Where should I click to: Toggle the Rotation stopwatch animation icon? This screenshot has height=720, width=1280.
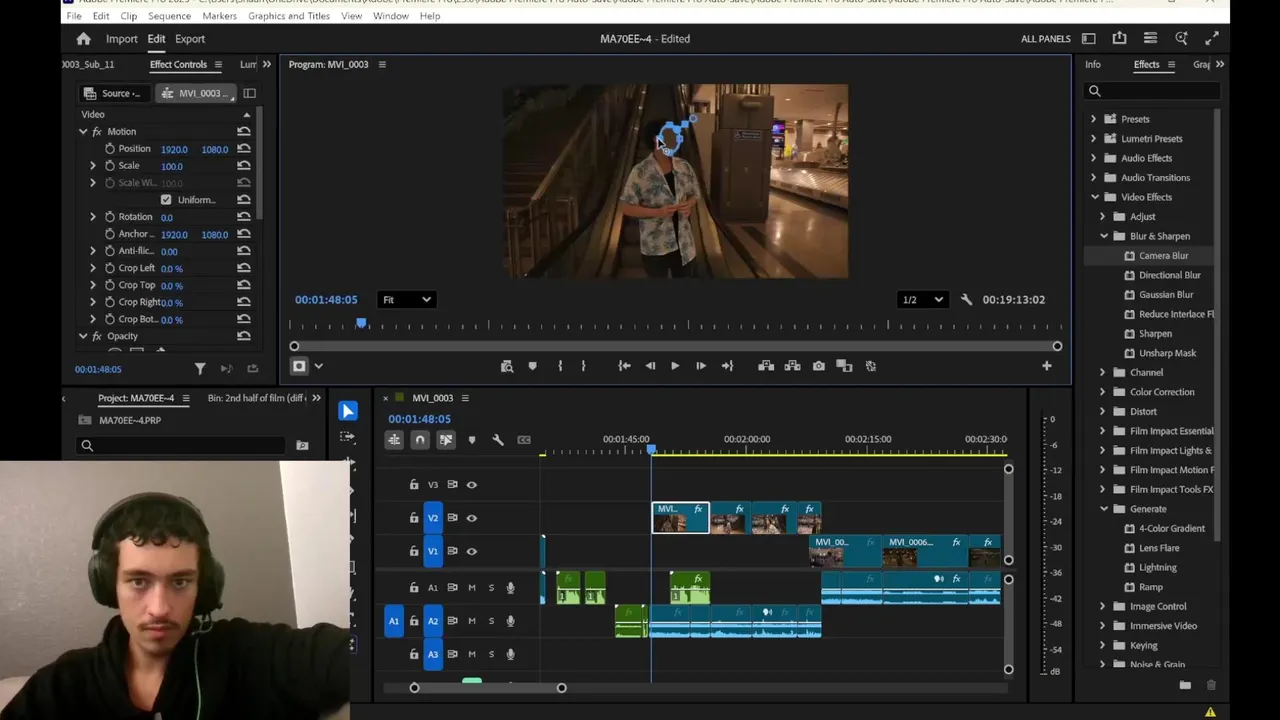[x=110, y=217]
